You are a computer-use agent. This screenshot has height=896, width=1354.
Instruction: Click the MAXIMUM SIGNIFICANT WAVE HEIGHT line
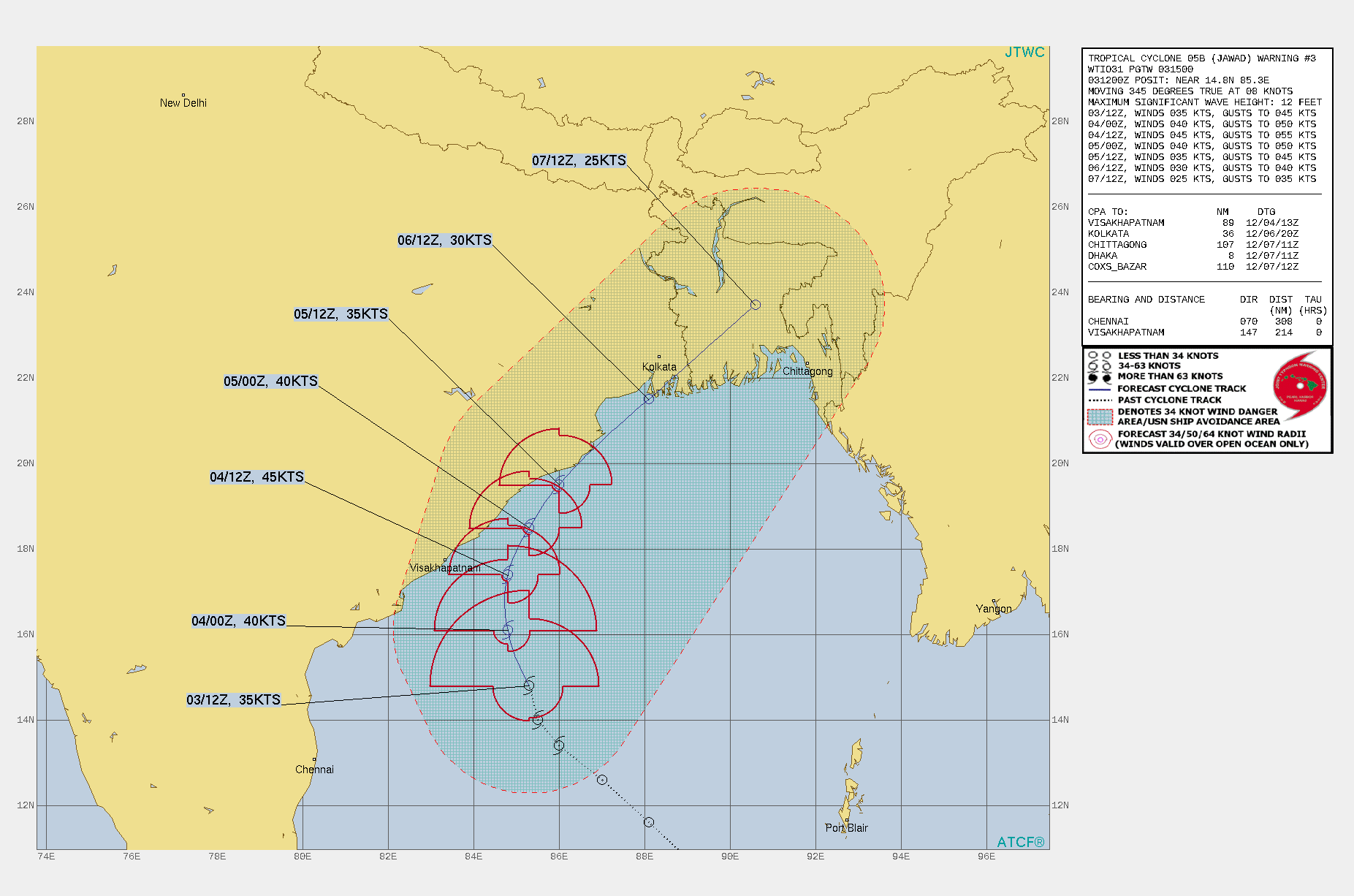tap(1204, 102)
